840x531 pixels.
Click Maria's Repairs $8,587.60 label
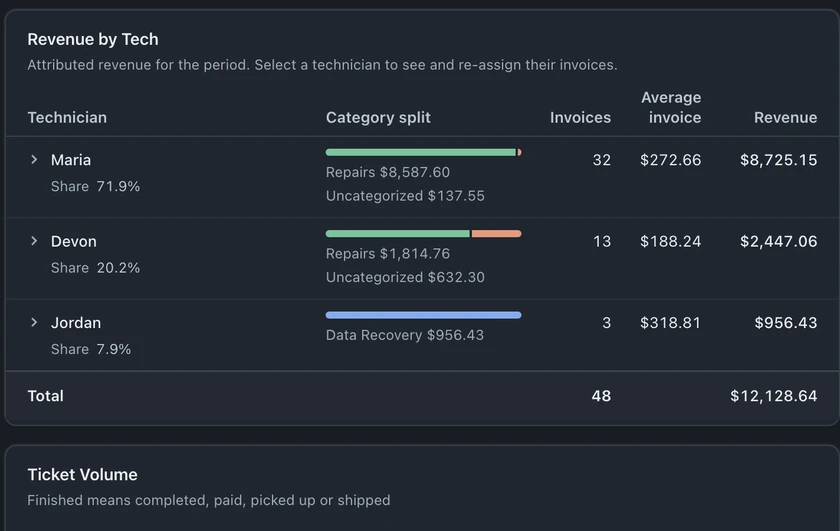point(388,173)
